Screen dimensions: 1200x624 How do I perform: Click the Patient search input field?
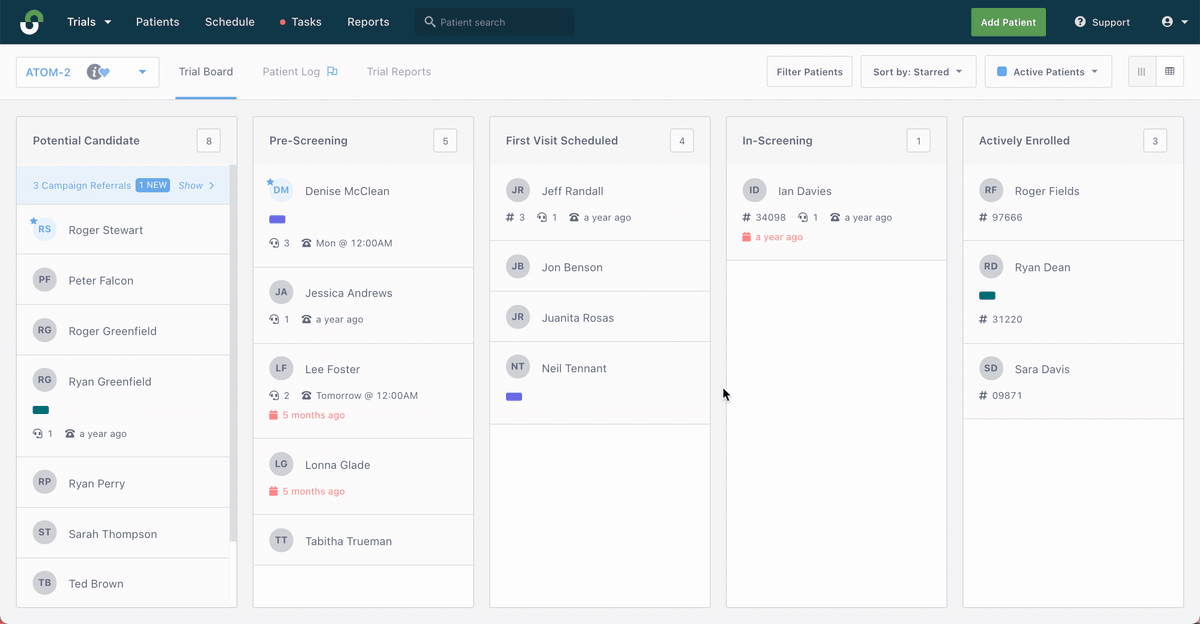[494, 22]
